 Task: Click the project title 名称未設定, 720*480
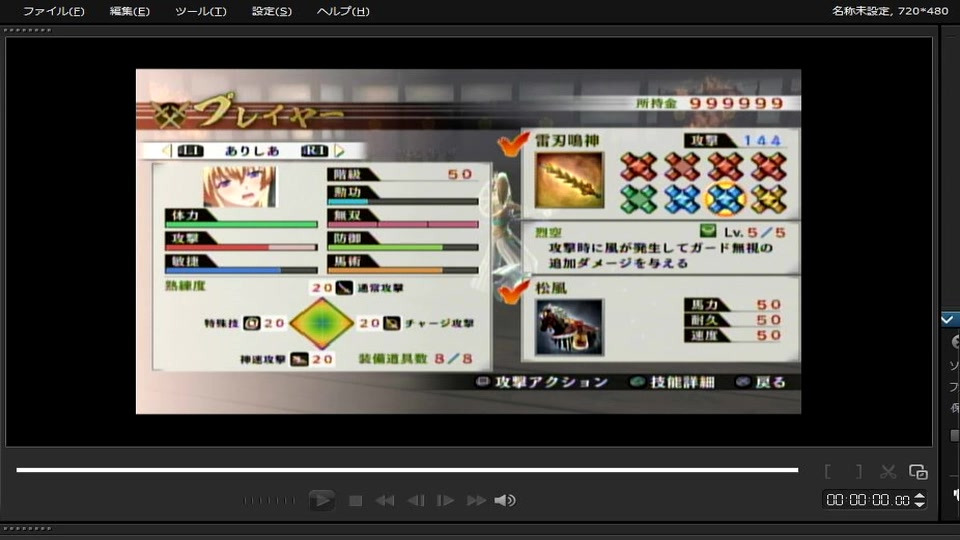point(890,11)
